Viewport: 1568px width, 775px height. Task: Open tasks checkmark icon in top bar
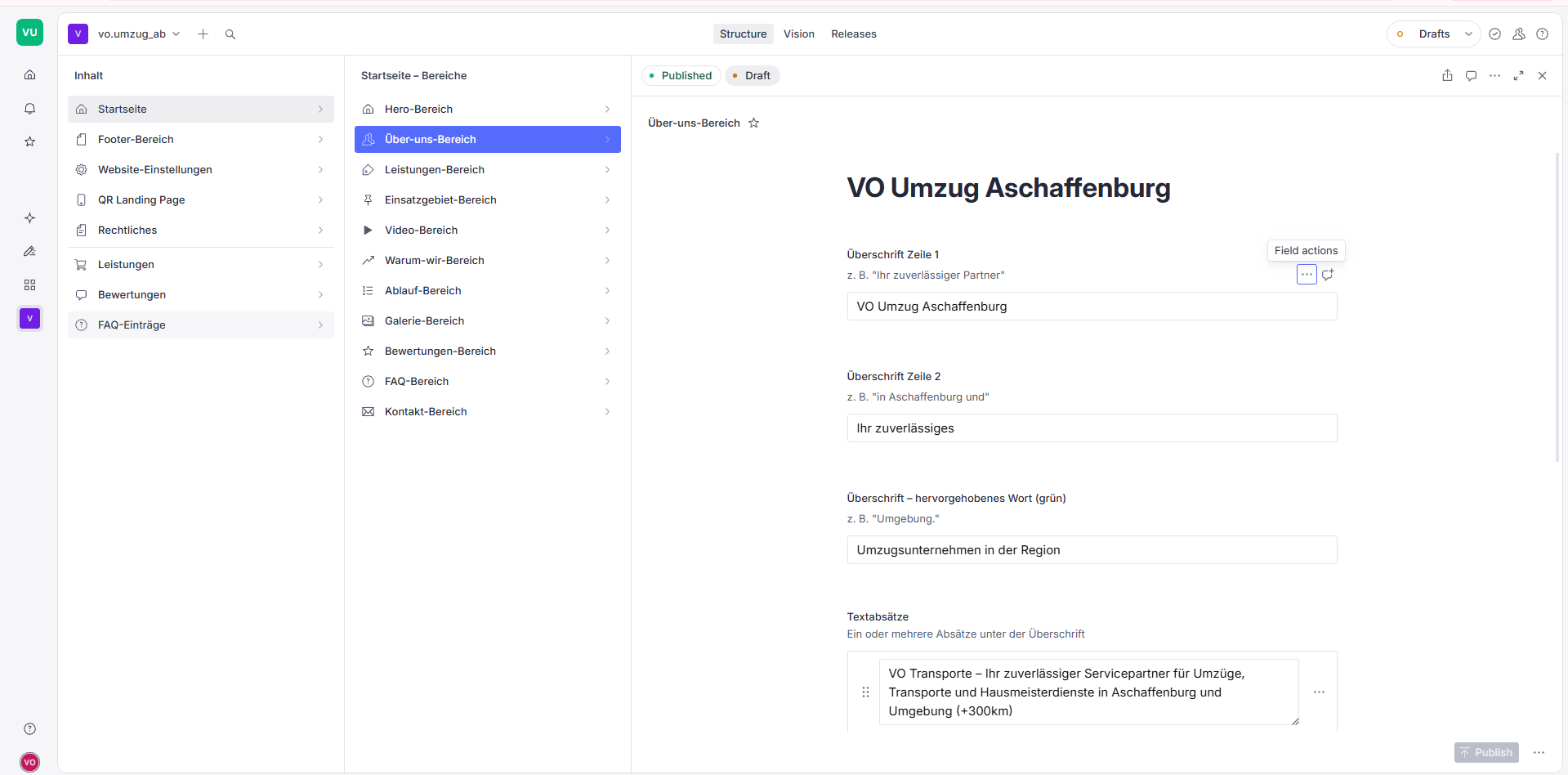(x=1494, y=34)
